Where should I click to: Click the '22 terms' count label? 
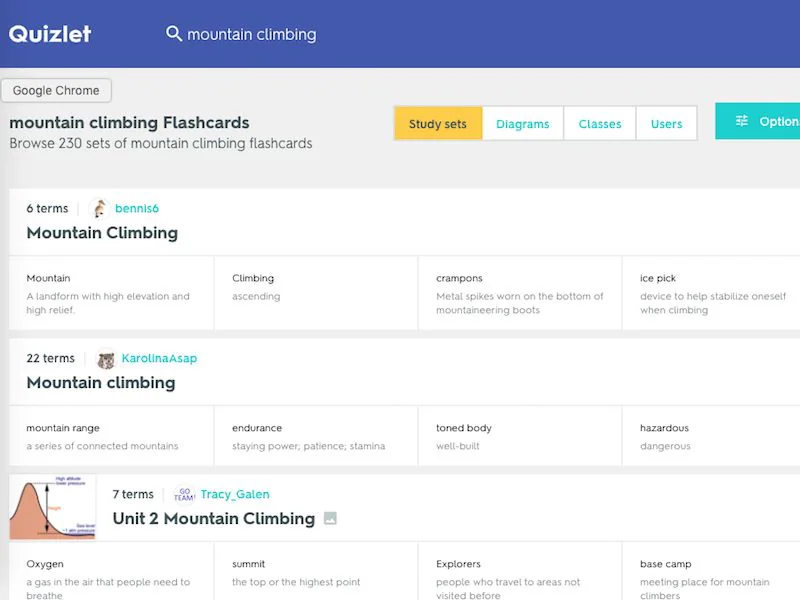pyautogui.click(x=51, y=358)
